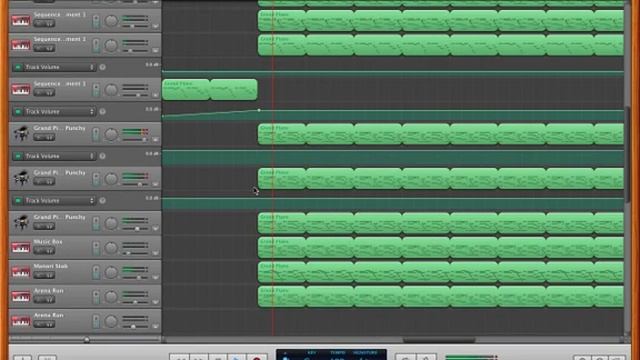Click keyboard icon of the second Sequence track
Viewport: 640px width, 360px height.
(21, 45)
